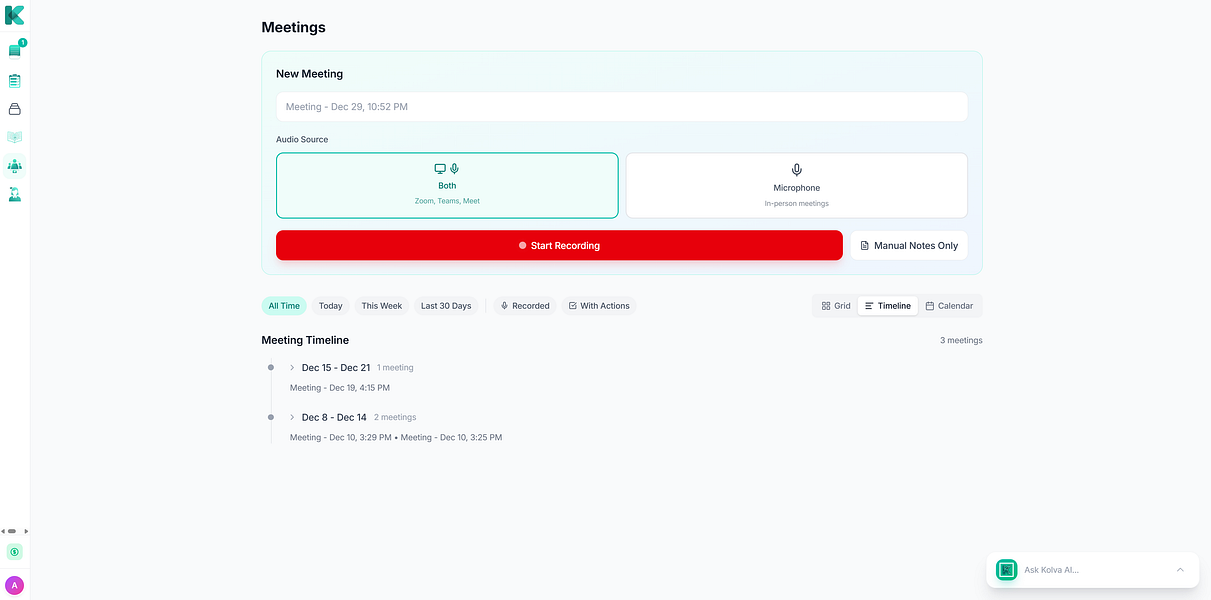Image resolution: width=1211 pixels, height=600 pixels.
Task: Open the clipboard notes icon in sidebar
Action: 14,80
